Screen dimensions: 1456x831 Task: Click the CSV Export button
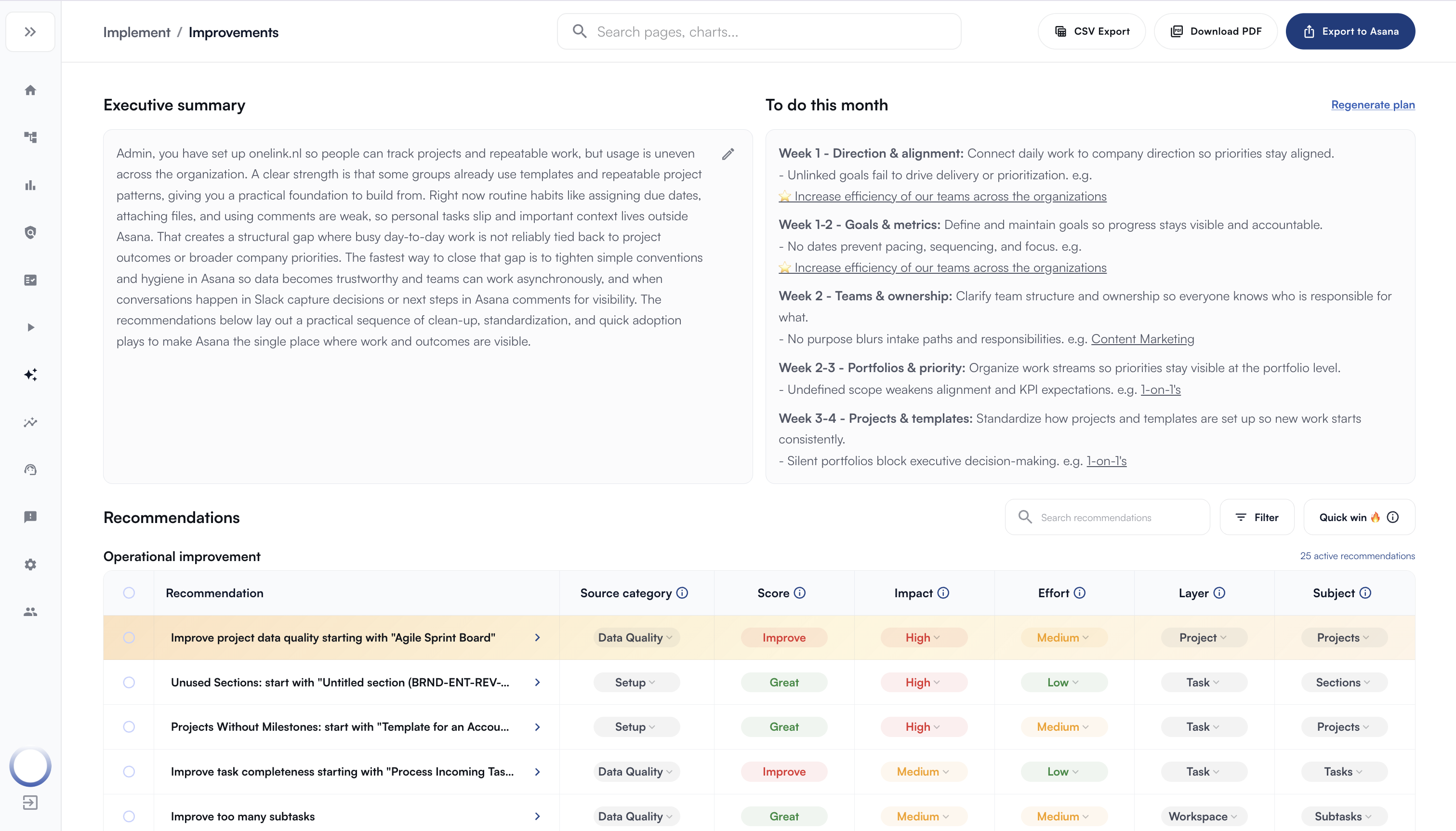[1092, 31]
